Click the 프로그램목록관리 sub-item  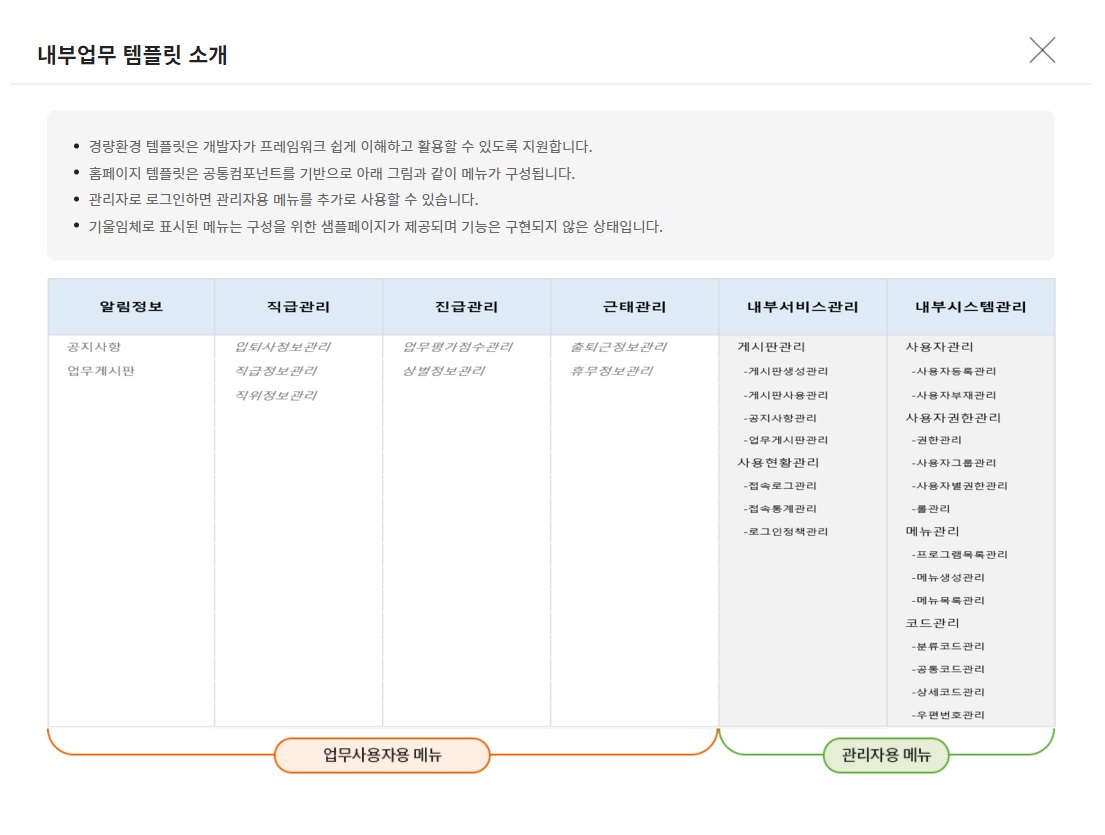click(960, 555)
